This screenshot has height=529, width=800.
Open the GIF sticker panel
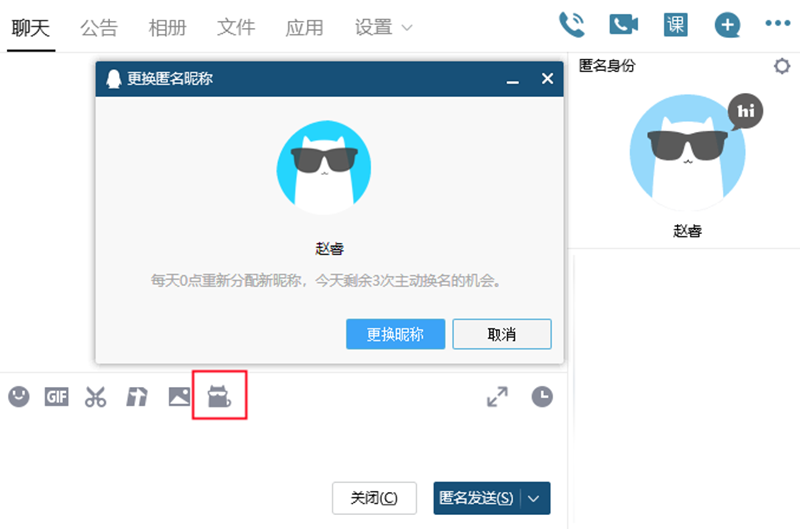point(57,397)
